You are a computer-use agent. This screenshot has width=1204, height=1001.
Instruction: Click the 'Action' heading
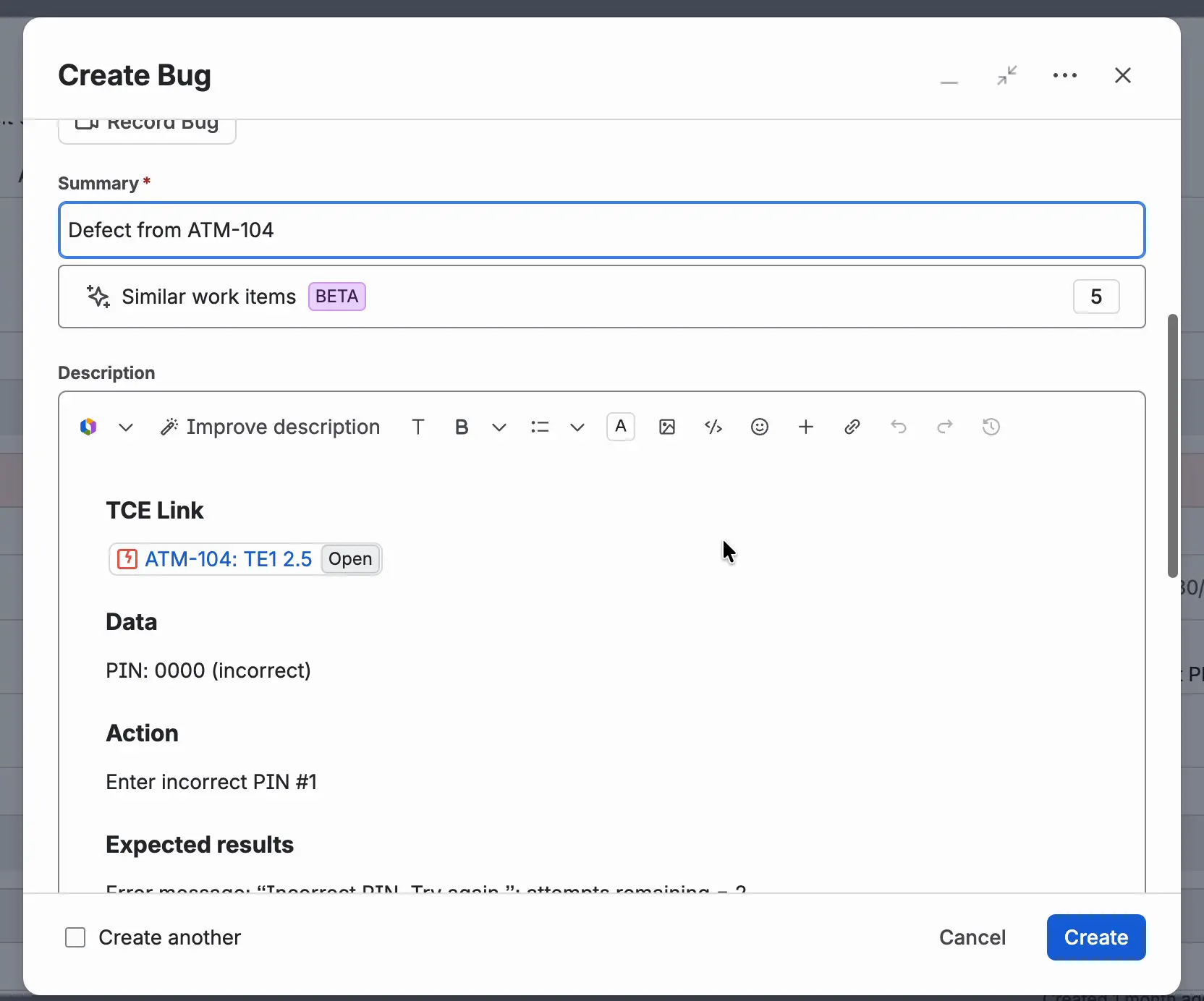pos(142,733)
